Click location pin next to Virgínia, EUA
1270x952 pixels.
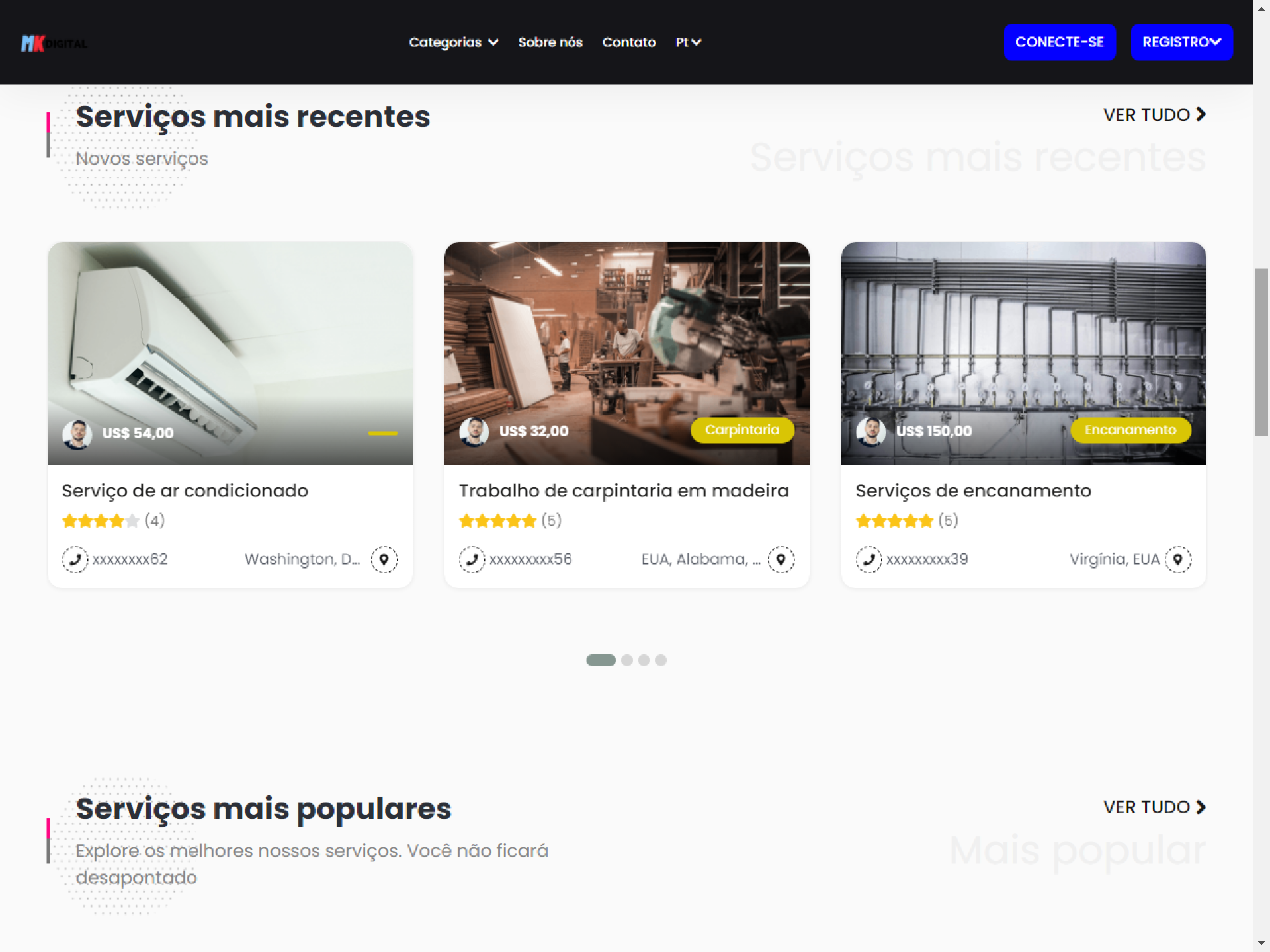pyautogui.click(x=1177, y=559)
